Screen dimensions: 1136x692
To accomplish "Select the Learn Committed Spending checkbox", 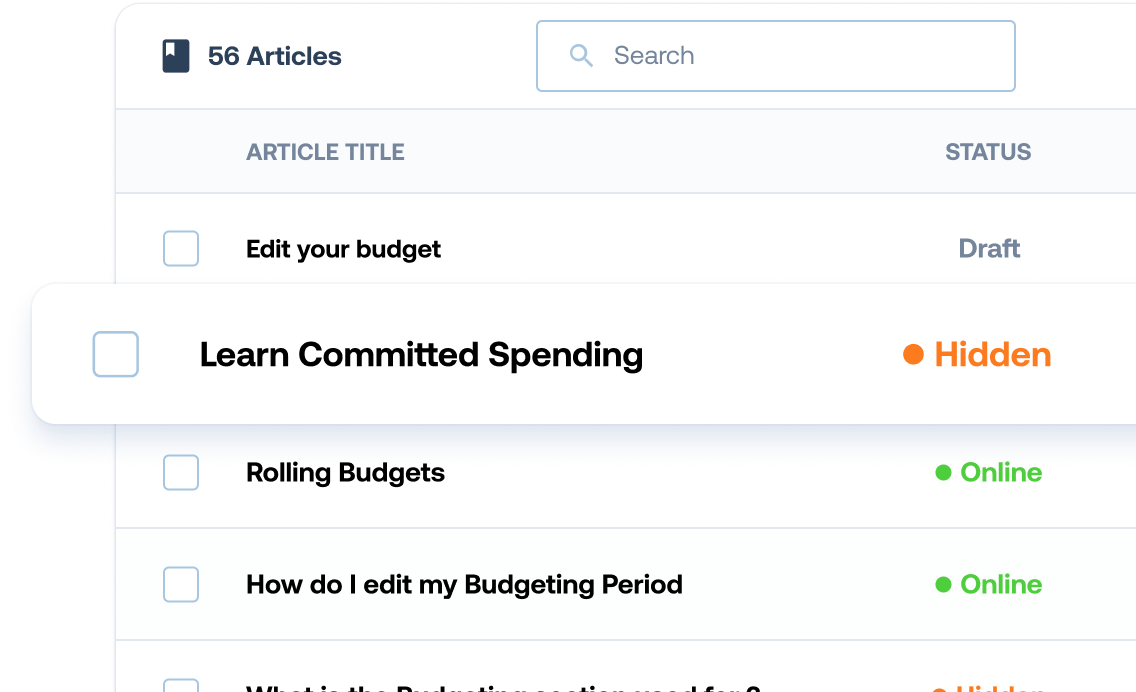I will click(116, 354).
